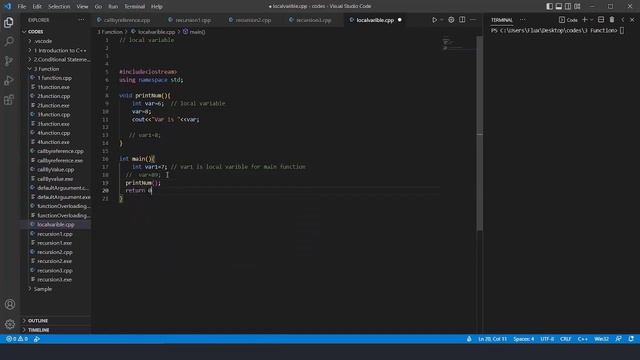Viewport: 640px width, 360px height.
Task: Click the unsaved dot on localvarible.cpp tab
Action: point(400,20)
